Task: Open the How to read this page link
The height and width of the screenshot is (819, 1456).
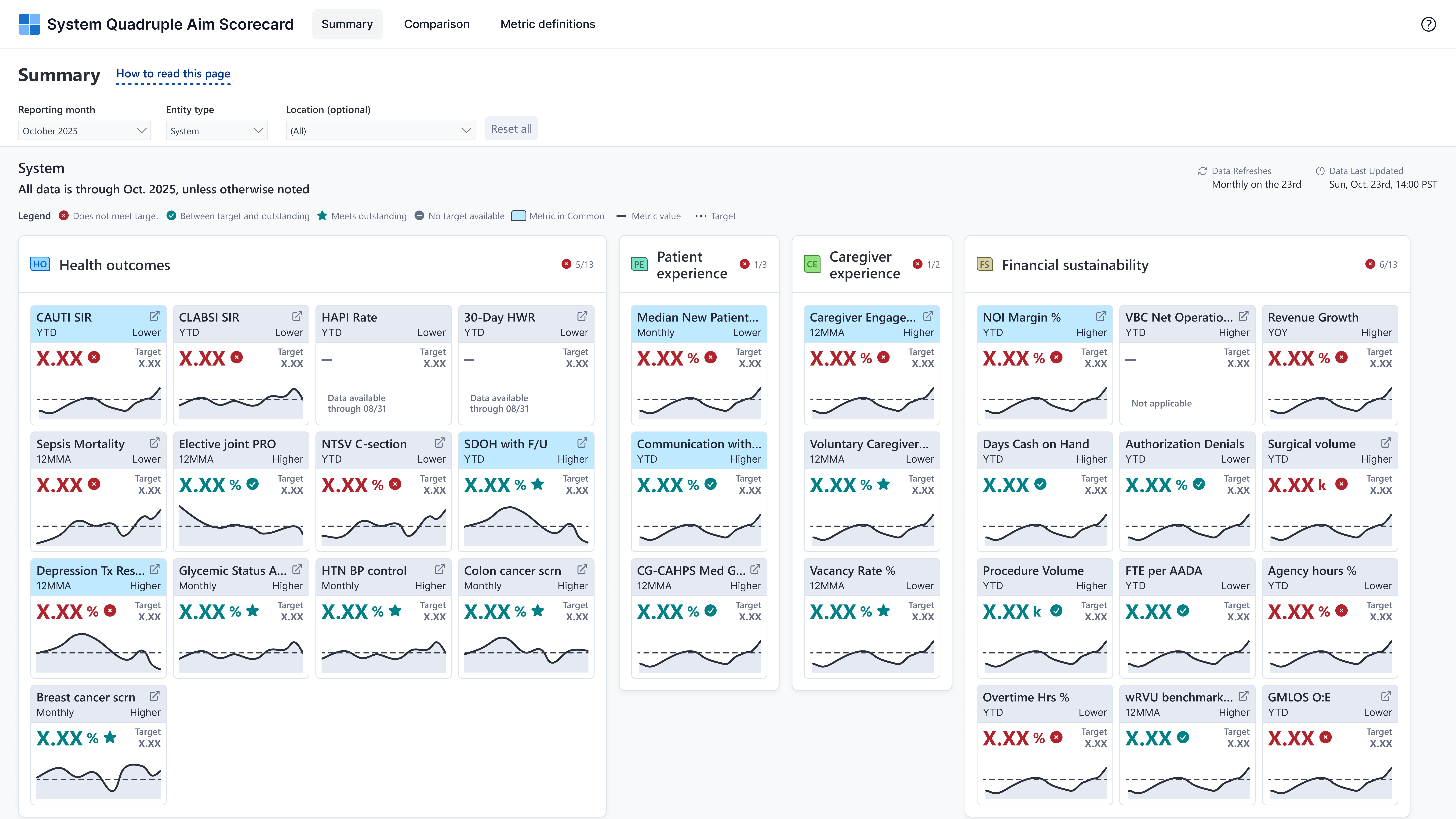Action: [173, 74]
